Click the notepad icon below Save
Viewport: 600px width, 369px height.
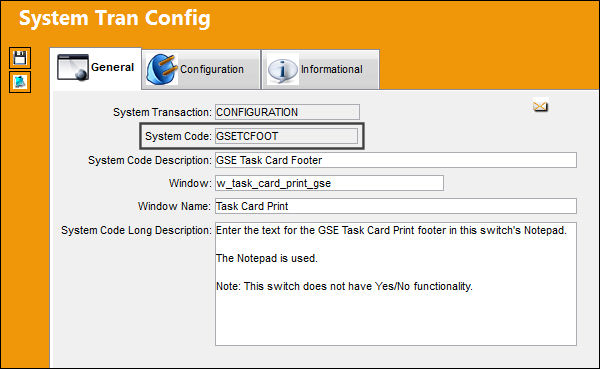(x=20, y=82)
